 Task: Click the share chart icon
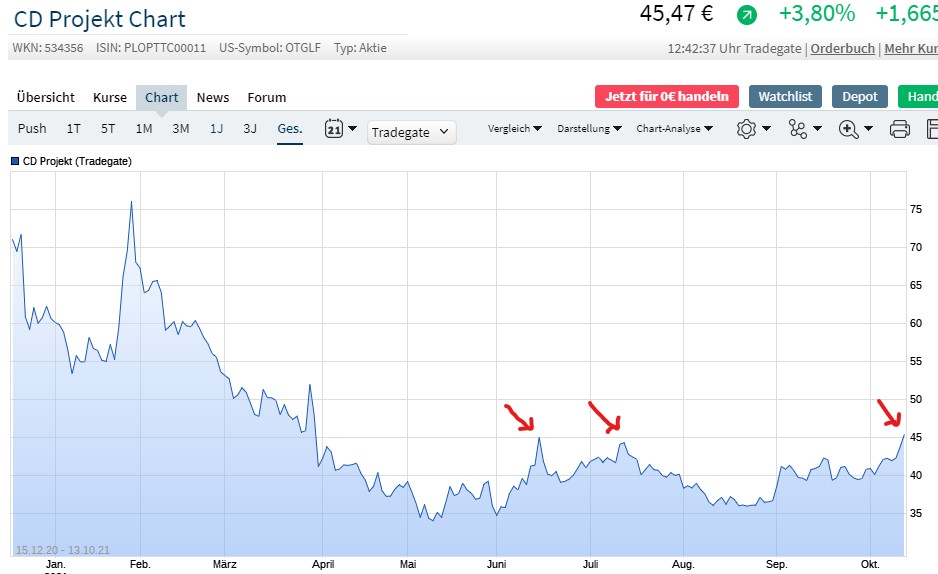(797, 129)
